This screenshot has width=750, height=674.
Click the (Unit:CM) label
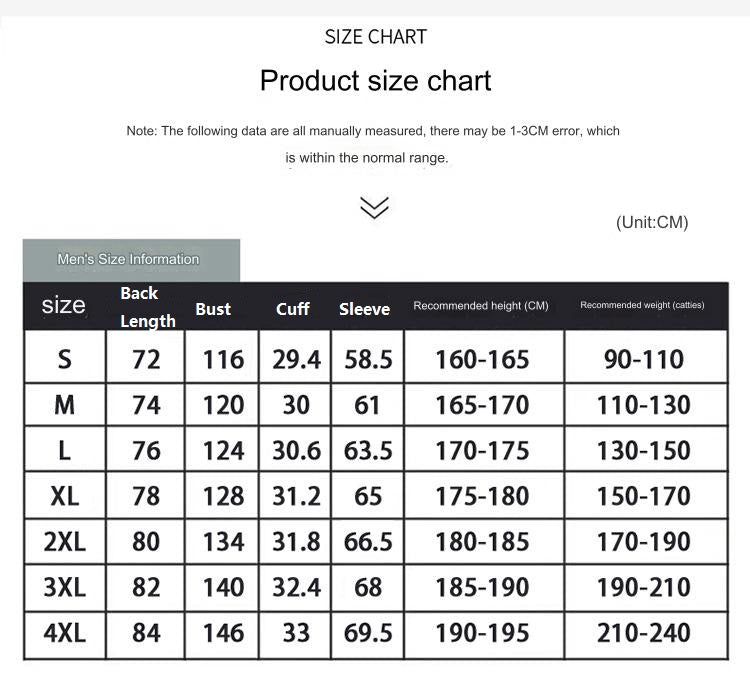[652, 222]
